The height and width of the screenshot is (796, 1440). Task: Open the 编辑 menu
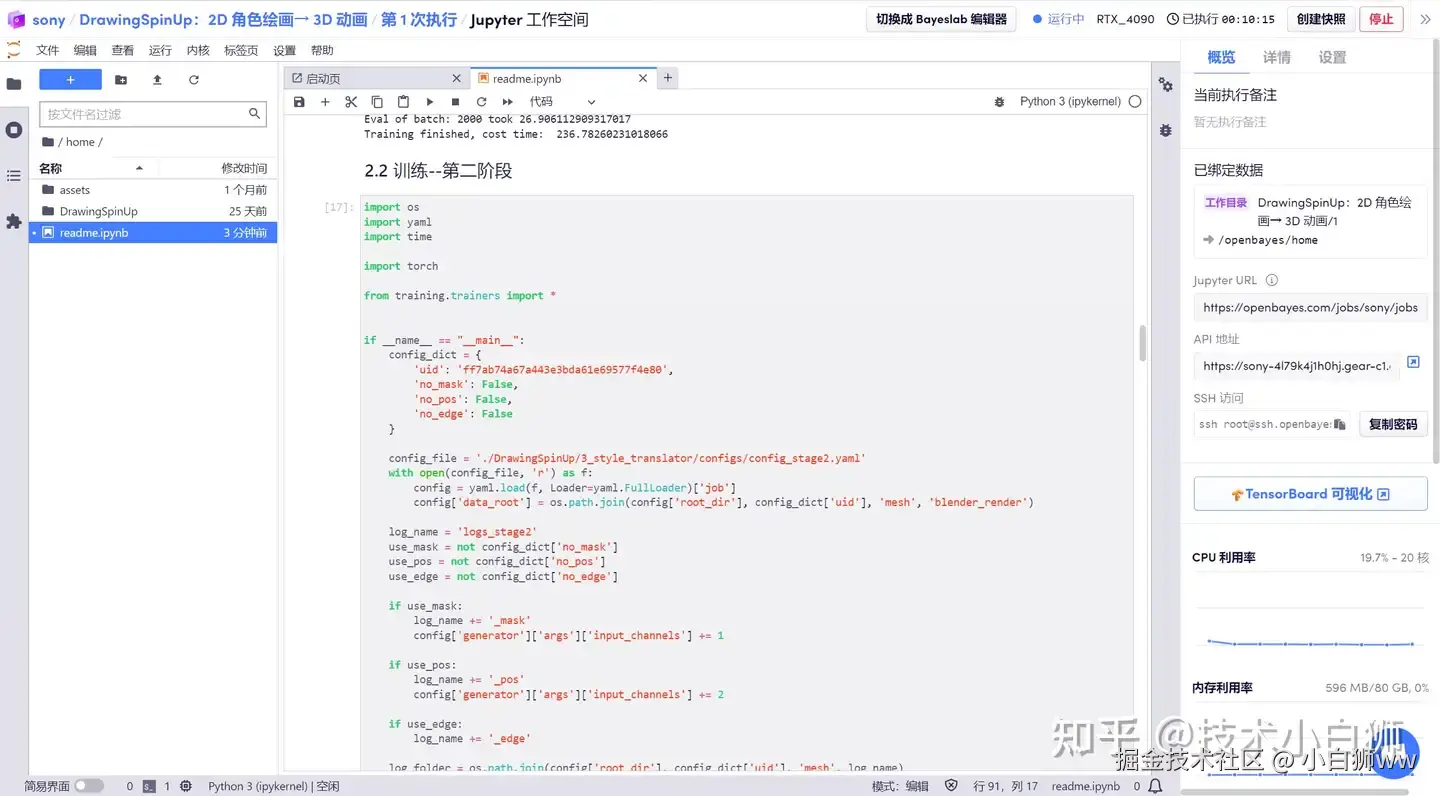[x=85, y=50]
